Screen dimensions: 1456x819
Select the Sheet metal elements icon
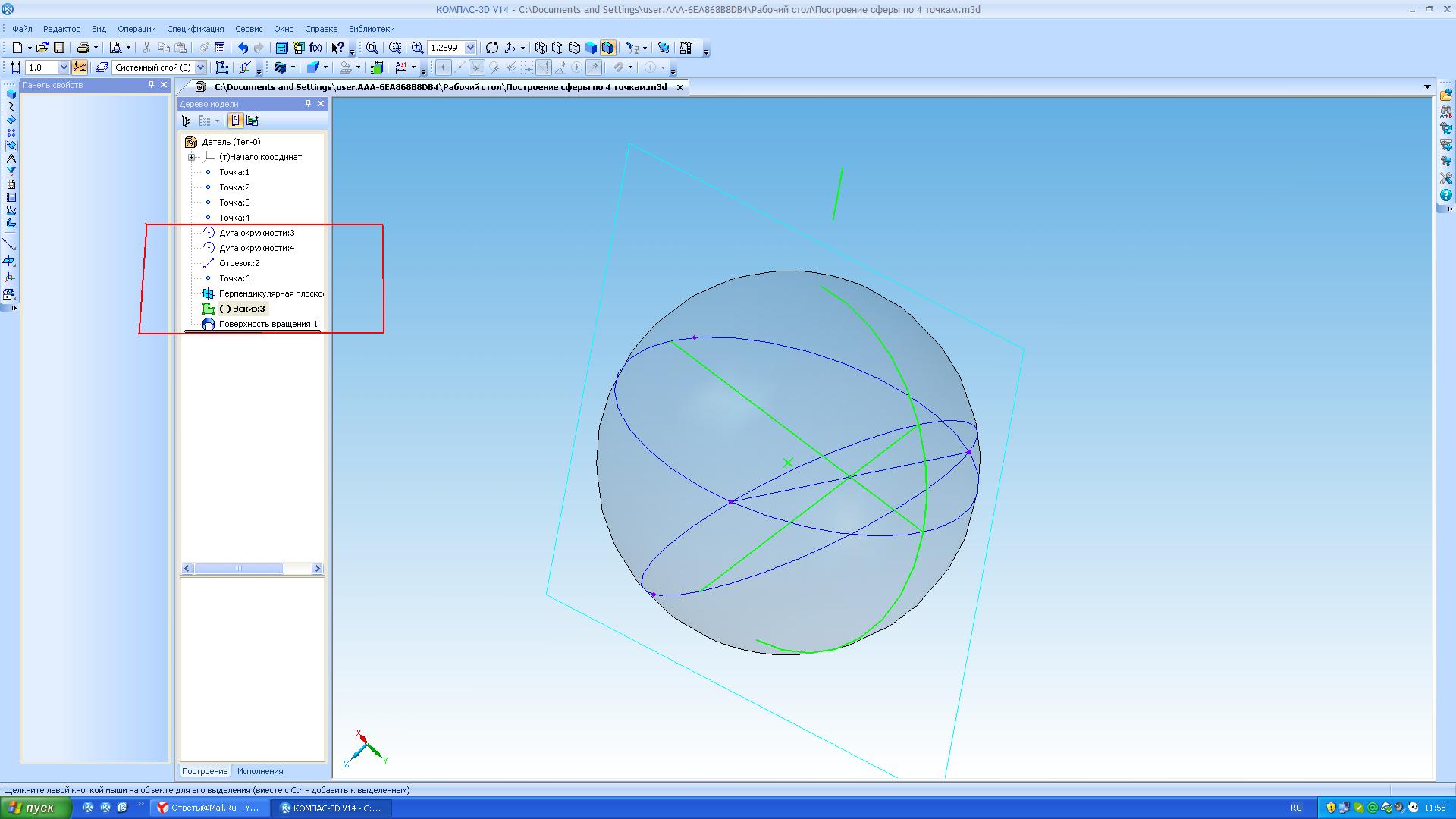(11, 223)
